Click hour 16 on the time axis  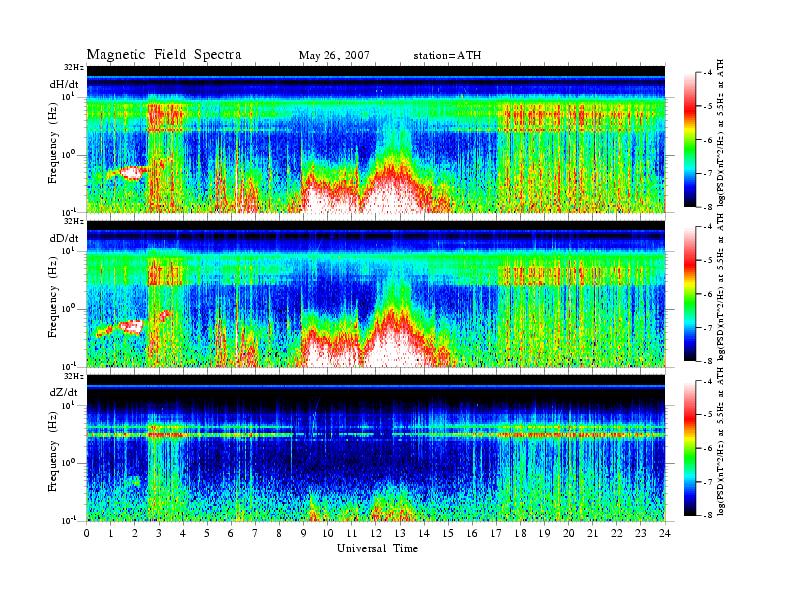click(x=472, y=534)
